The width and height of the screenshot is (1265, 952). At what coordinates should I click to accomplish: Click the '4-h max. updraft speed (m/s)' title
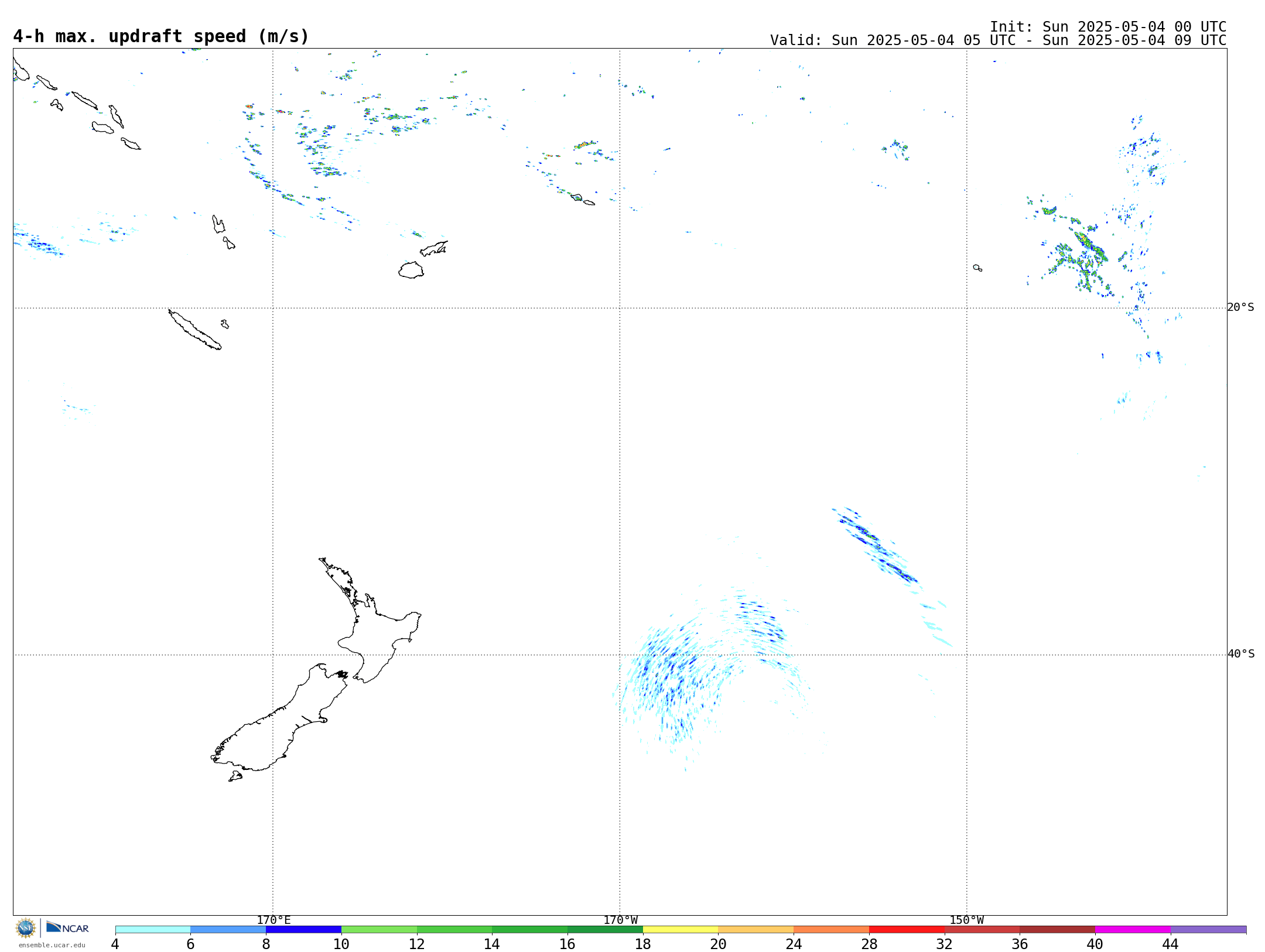[161, 36]
